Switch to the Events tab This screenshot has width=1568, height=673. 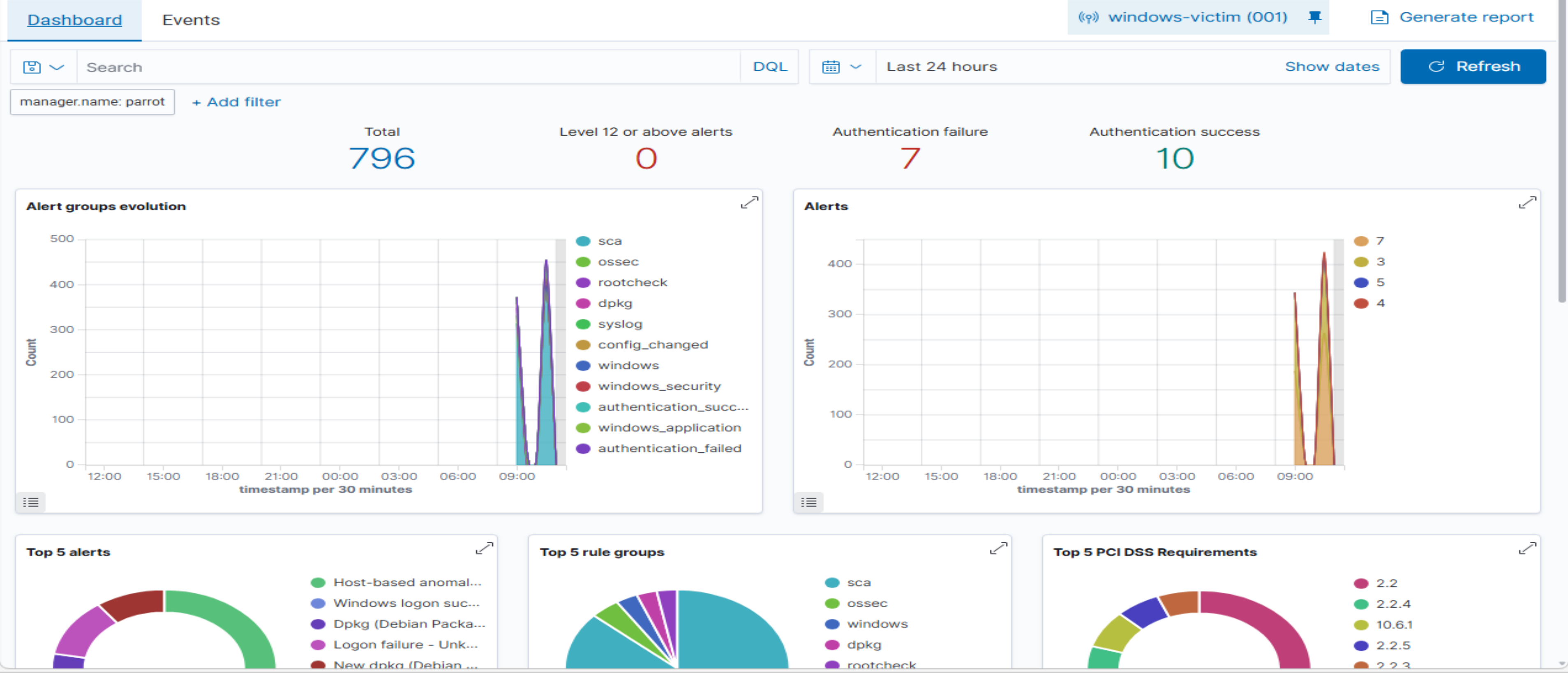(191, 20)
